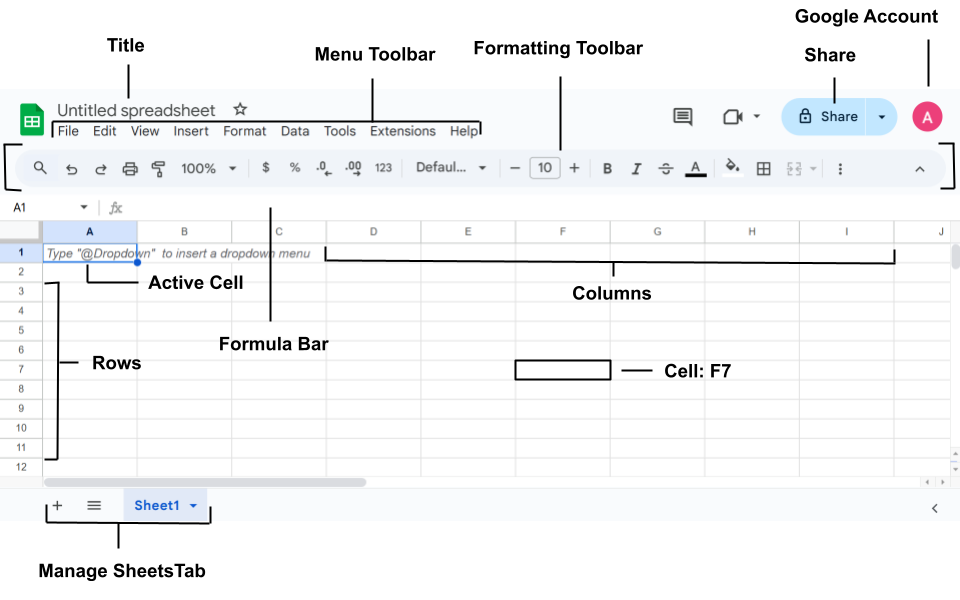Screen dimensions: 960x600
Task: Toggle bold formatting
Action: (607, 169)
